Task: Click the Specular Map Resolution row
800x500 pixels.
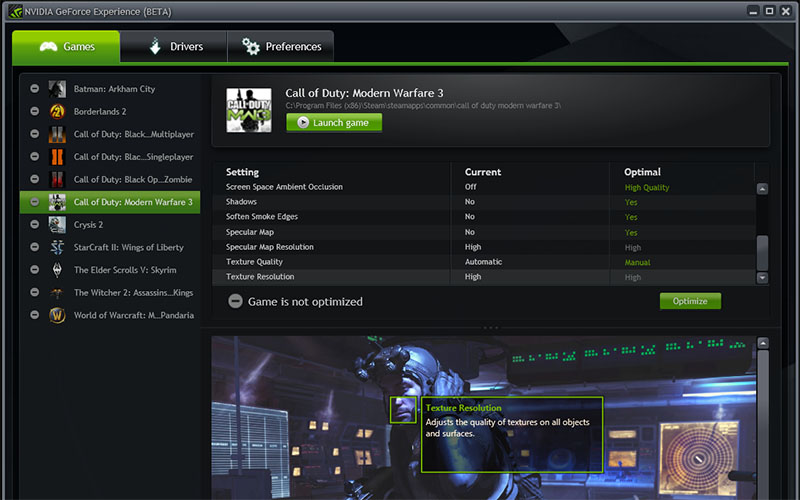Action: 484,247
